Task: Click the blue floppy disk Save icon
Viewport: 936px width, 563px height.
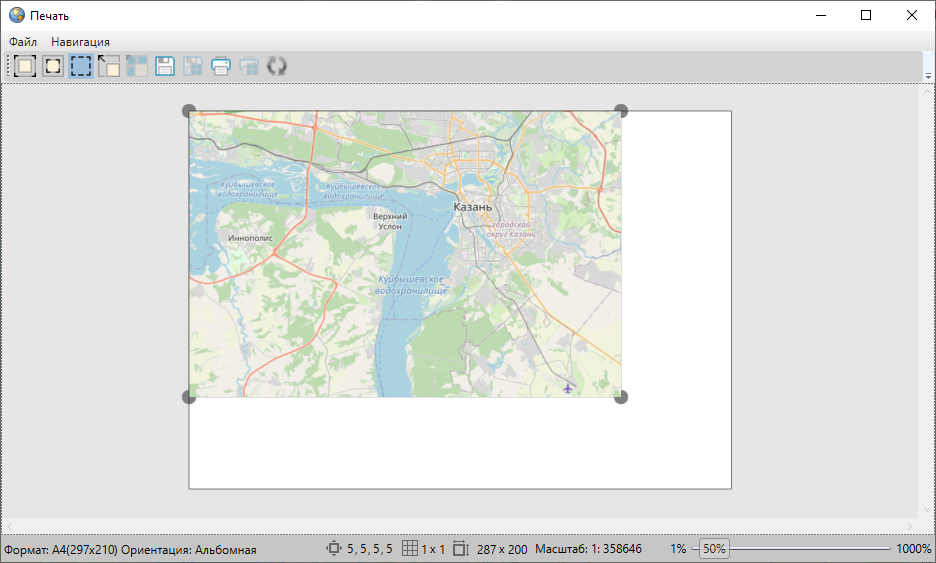Action: tap(165, 67)
